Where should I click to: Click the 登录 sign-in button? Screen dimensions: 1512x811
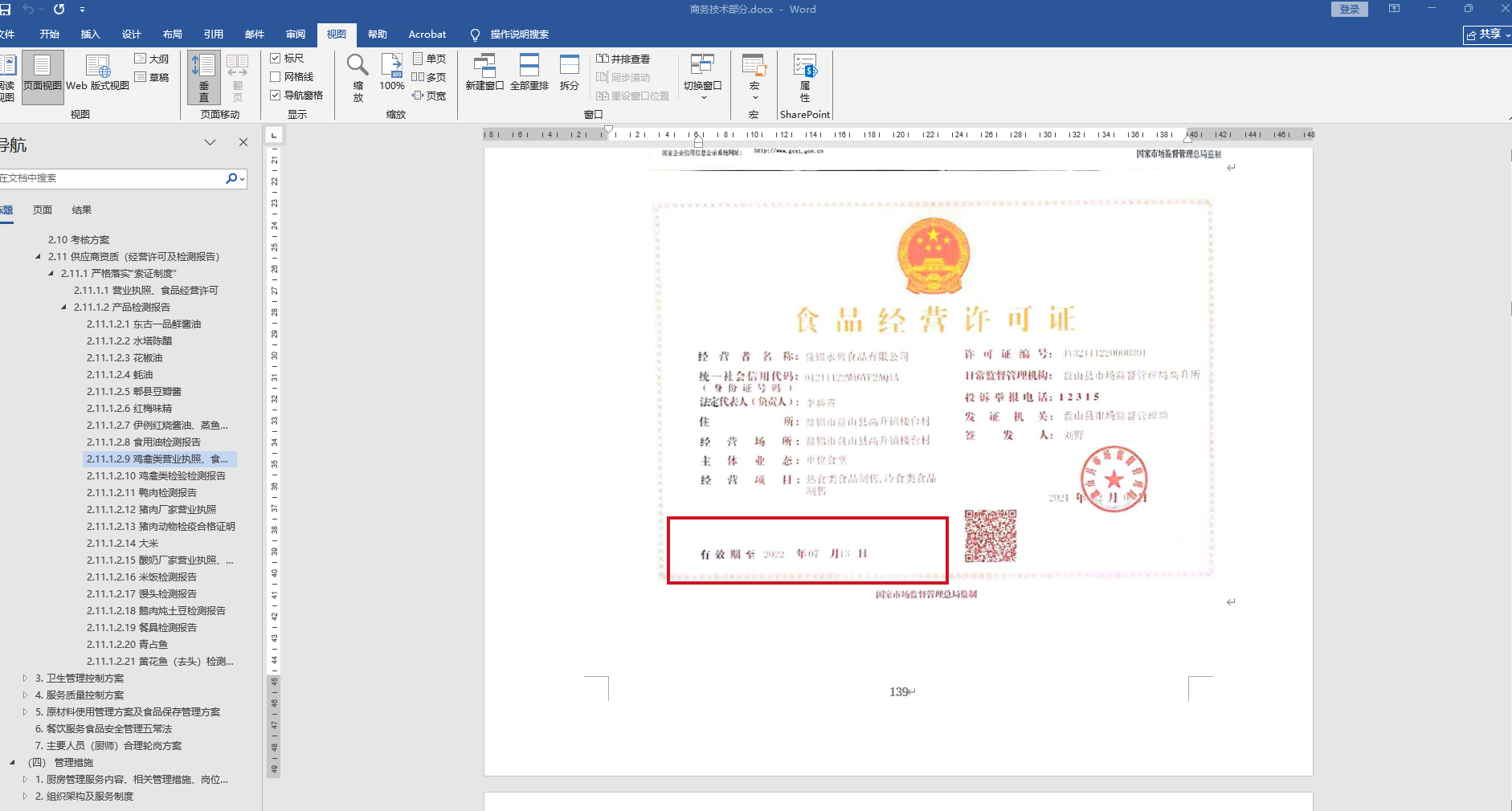[1350, 9]
